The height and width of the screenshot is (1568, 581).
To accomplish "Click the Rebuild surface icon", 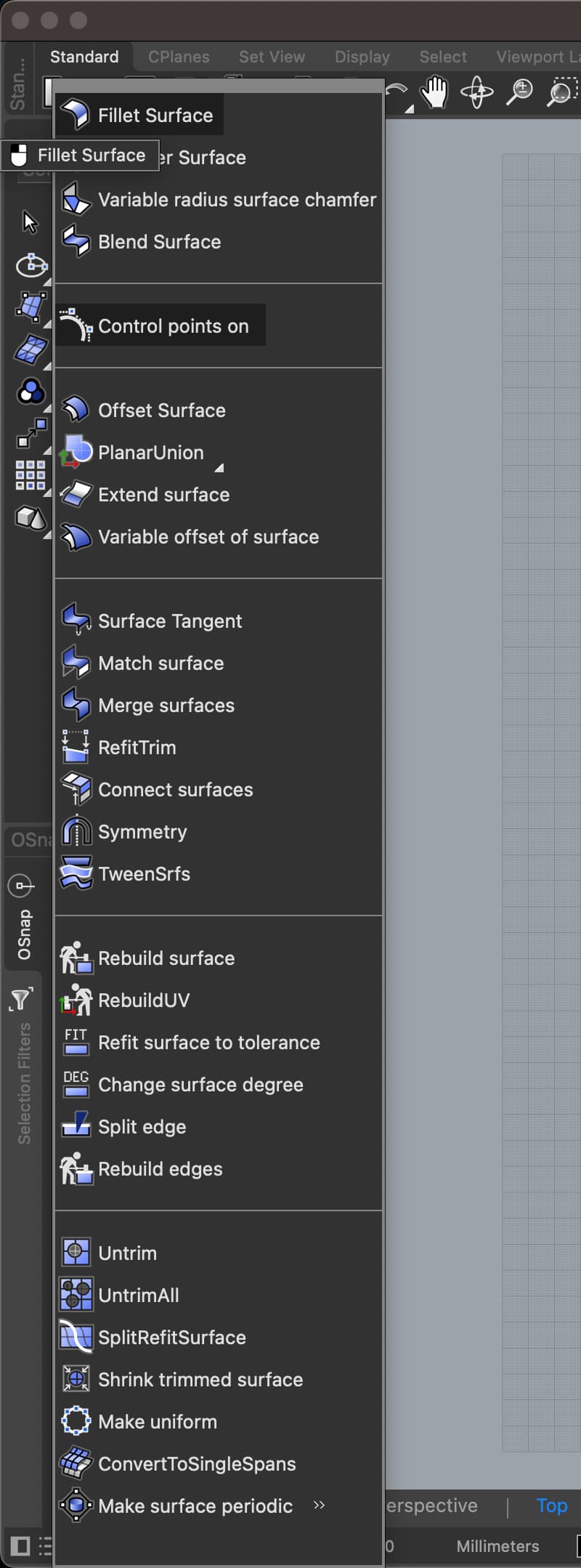I will (x=76, y=958).
